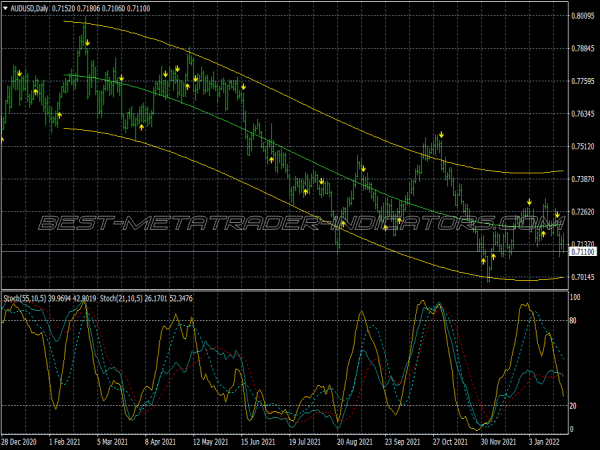Click the 27 Oct 2021 date label
This screenshot has height=450, width=600.
pyautogui.click(x=450, y=442)
